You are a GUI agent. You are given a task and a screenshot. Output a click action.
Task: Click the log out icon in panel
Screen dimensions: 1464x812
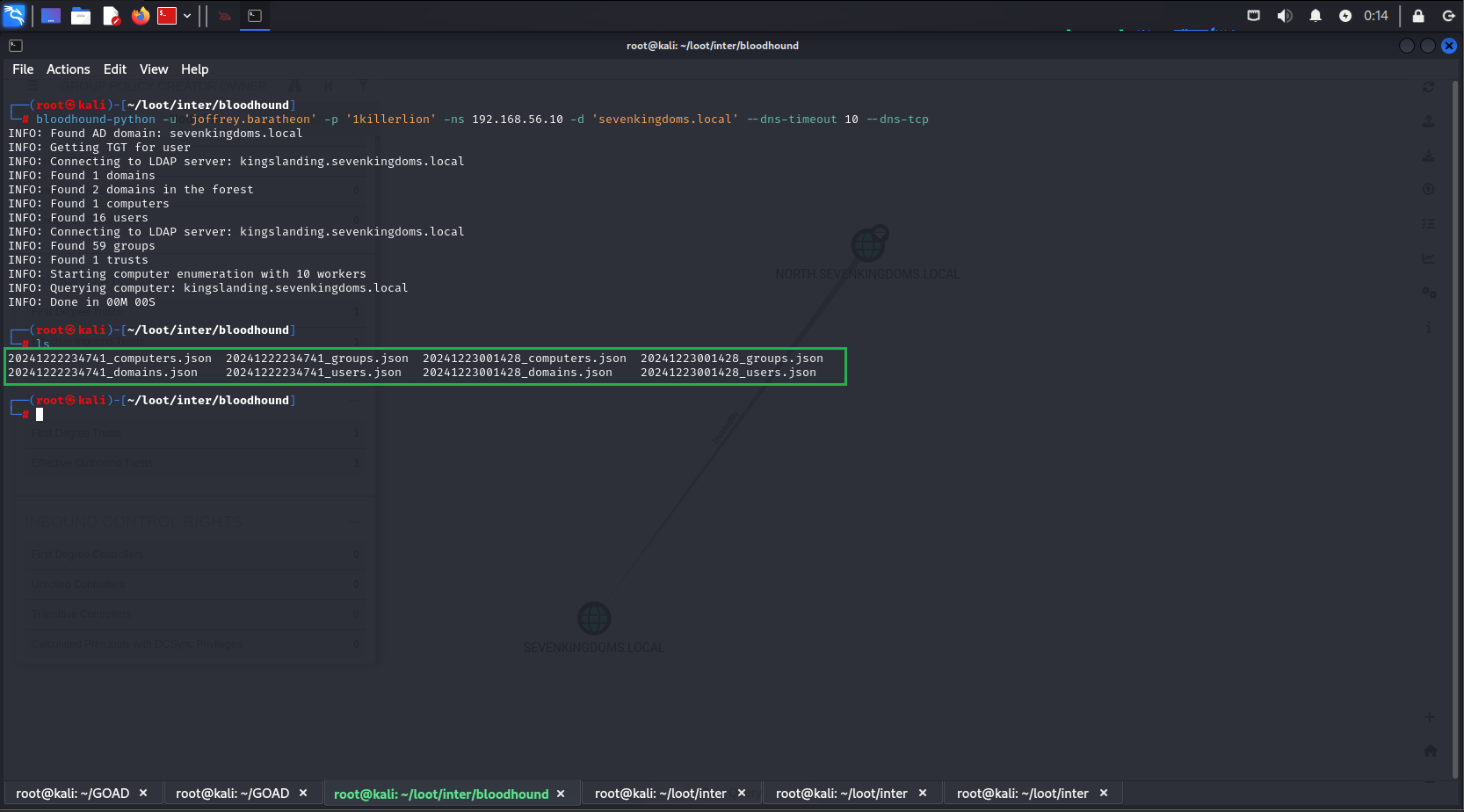pyautogui.click(x=1448, y=16)
